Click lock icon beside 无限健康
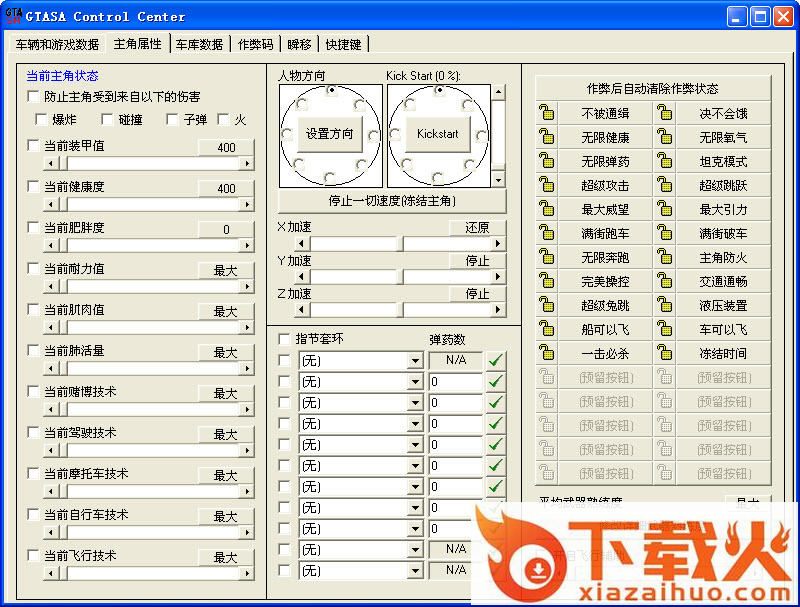Image resolution: width=800 pixels, height=607 pixels. [x=547, y=137]
